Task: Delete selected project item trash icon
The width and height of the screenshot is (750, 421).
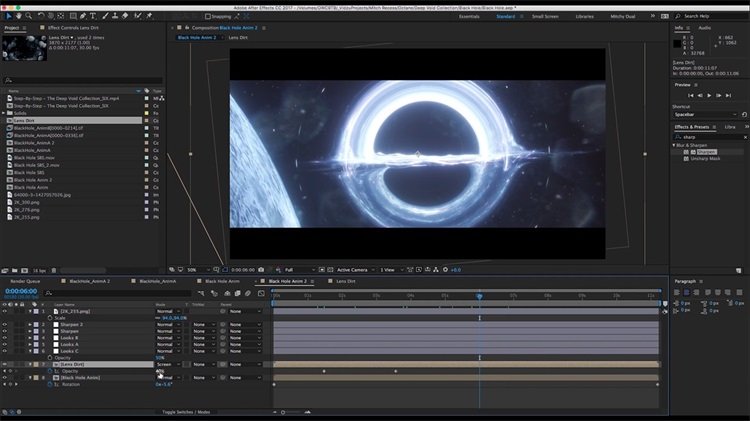Action: 54,270
